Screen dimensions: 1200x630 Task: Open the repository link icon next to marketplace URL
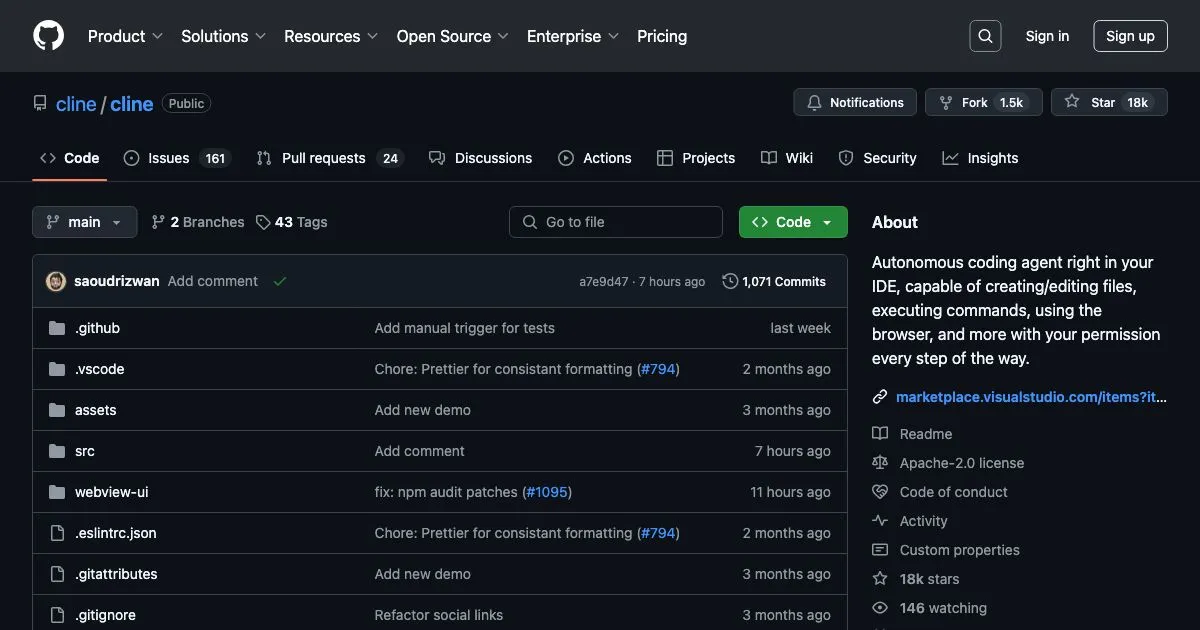point(879,396)
